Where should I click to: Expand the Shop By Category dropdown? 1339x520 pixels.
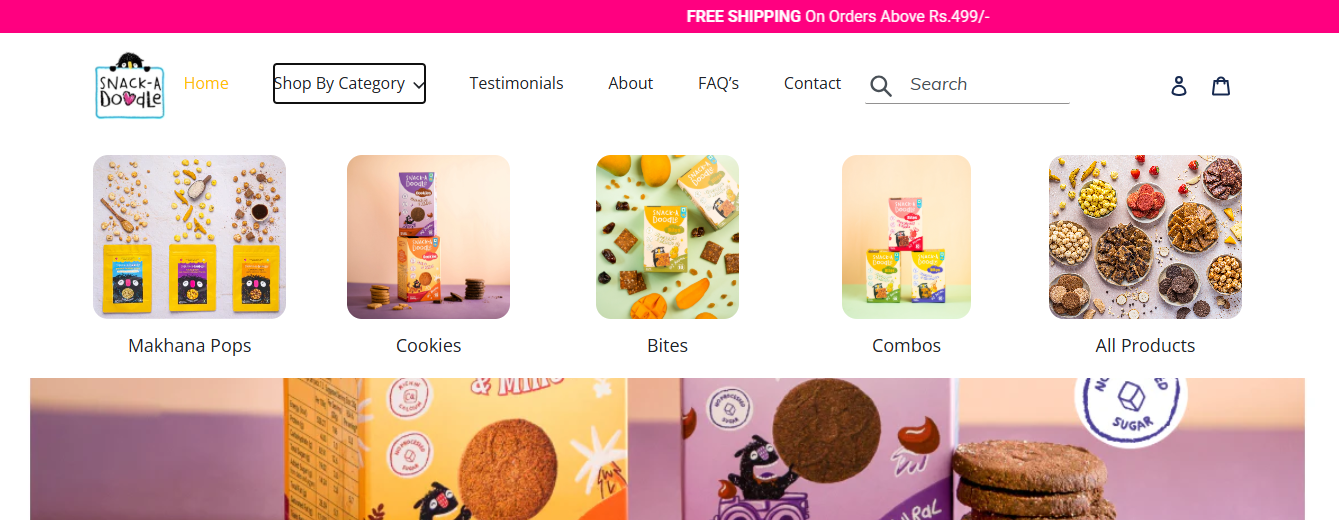tap(349, 83)
